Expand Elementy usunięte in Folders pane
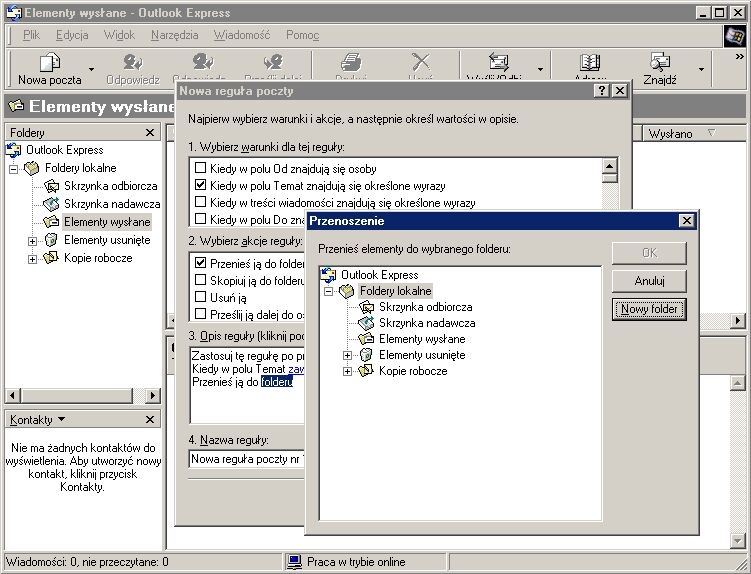Screen dimensions: 751x574 [x=32, y=241]
